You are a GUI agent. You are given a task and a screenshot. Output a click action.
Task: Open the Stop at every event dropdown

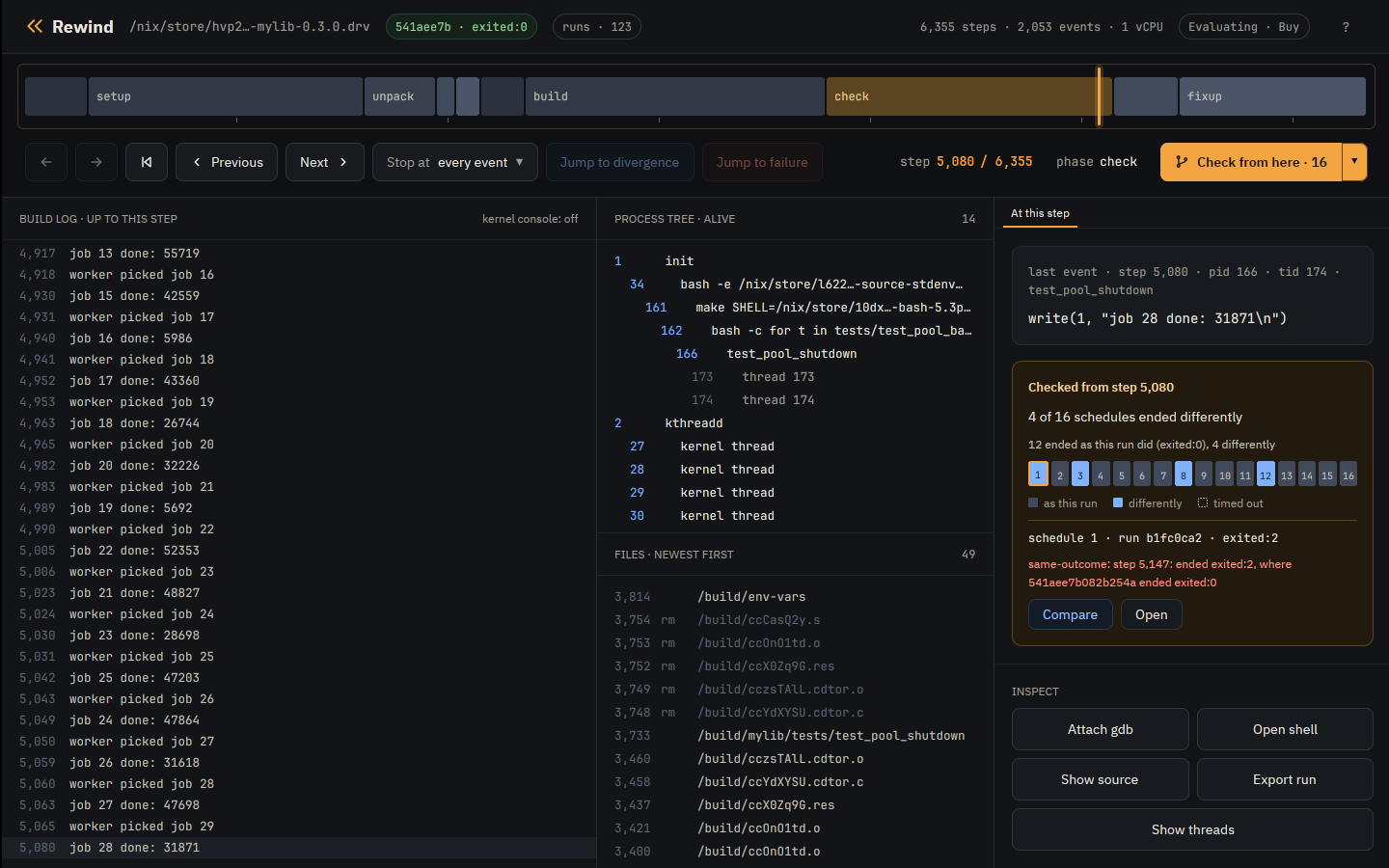[x=455, y=162]
